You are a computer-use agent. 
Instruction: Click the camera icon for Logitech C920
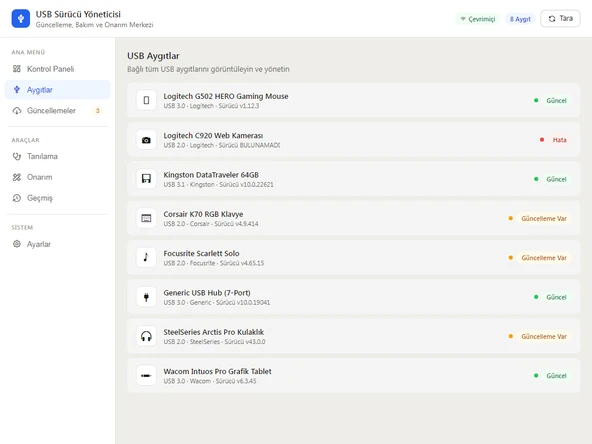(146, 140)
